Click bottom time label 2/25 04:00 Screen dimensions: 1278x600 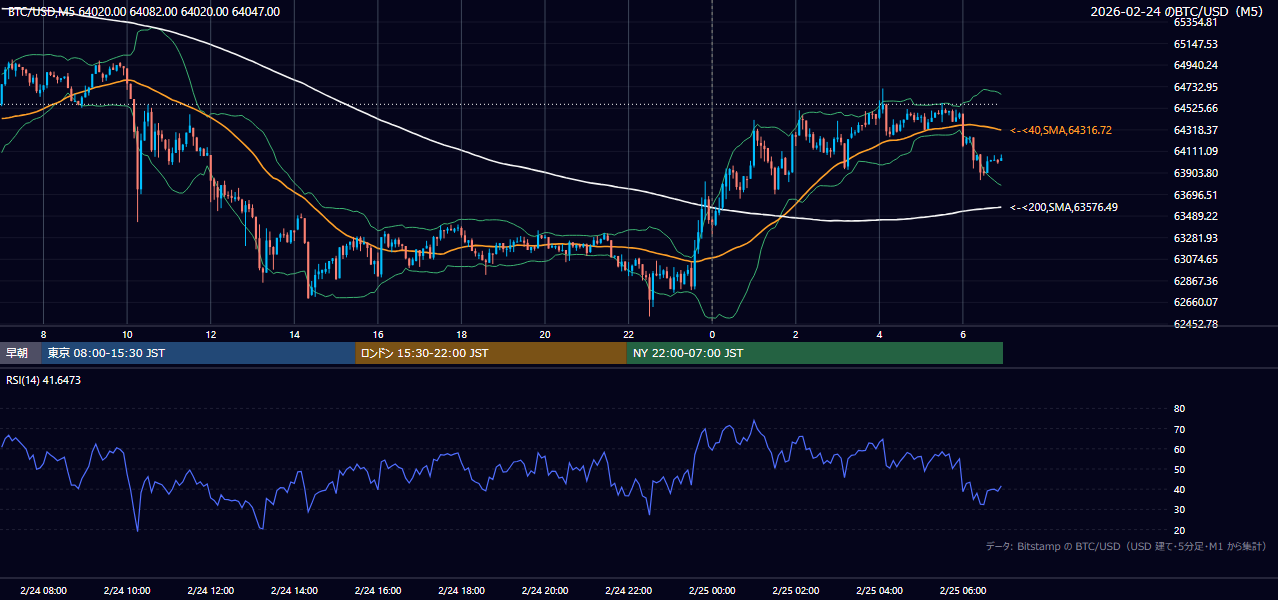click(879, 590)
